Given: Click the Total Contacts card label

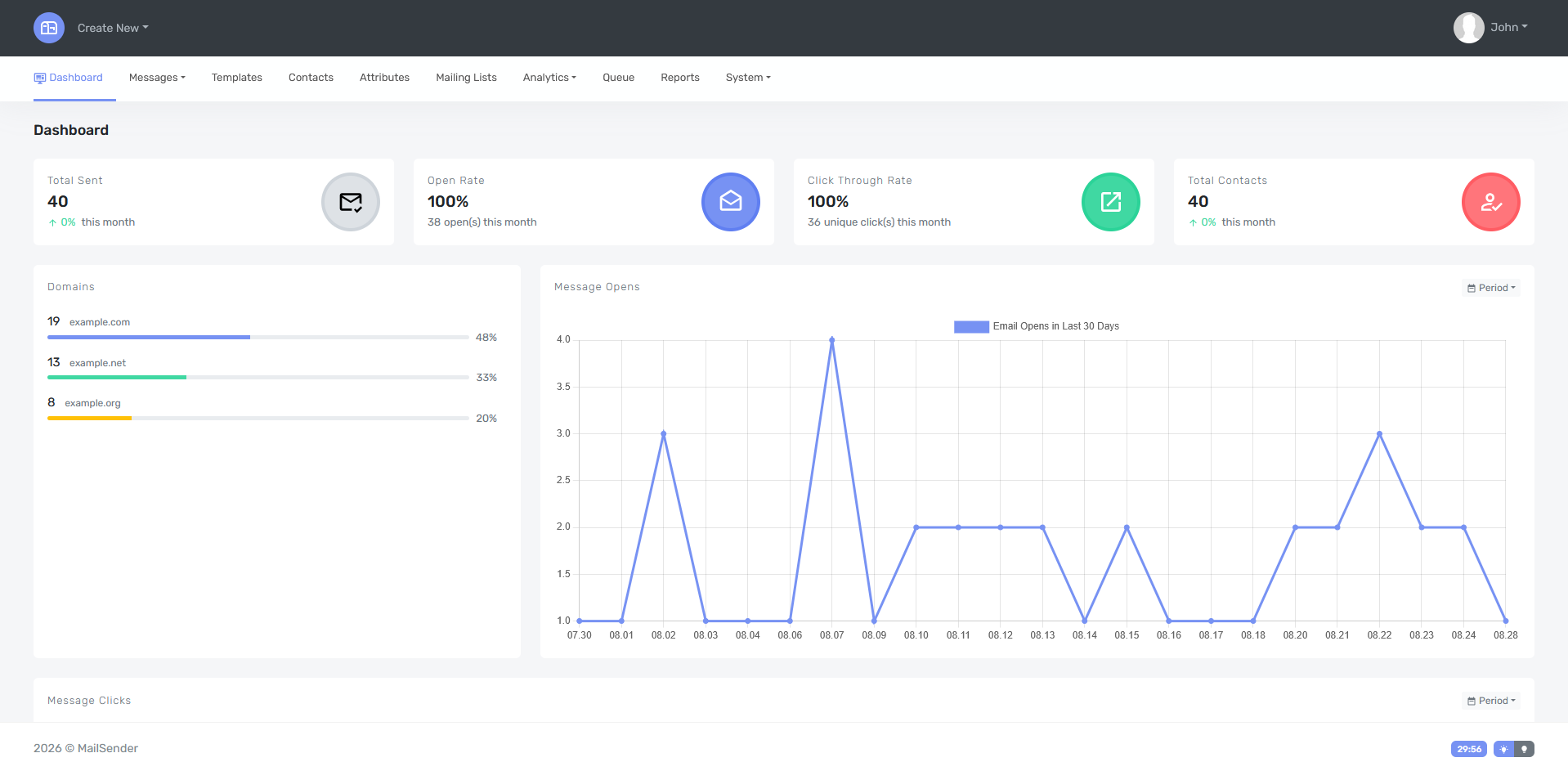Looking at the screenshot, I should click(x=1227, y=181).
